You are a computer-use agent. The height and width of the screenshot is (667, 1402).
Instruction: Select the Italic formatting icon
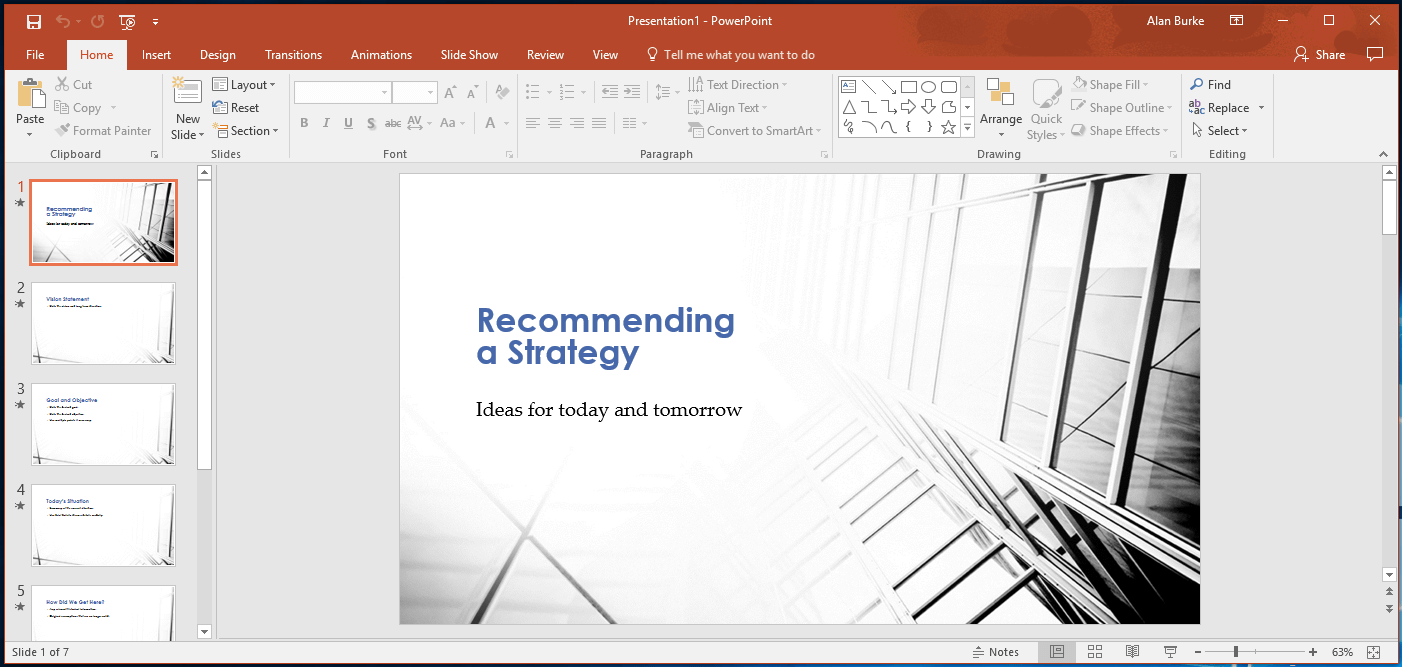coord(326,122)
